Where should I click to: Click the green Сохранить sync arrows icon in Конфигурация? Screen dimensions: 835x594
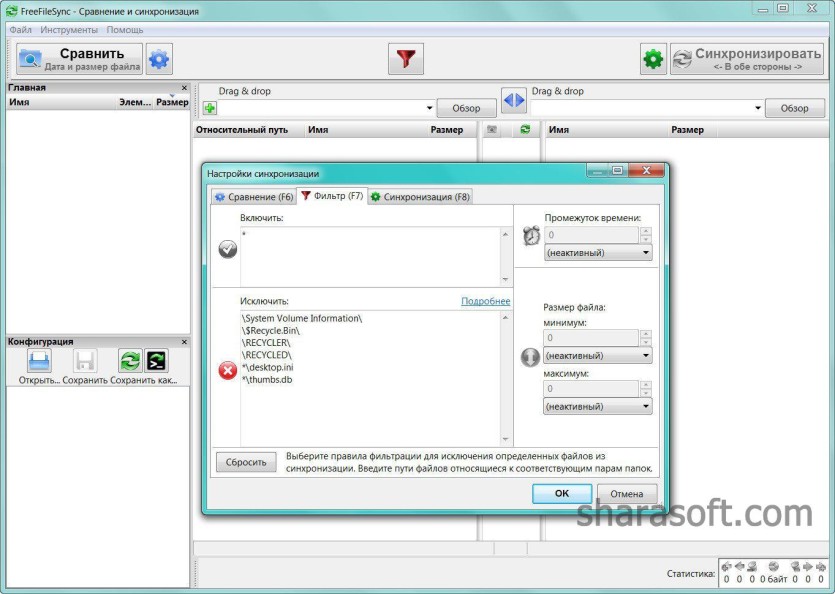point(130,361)
